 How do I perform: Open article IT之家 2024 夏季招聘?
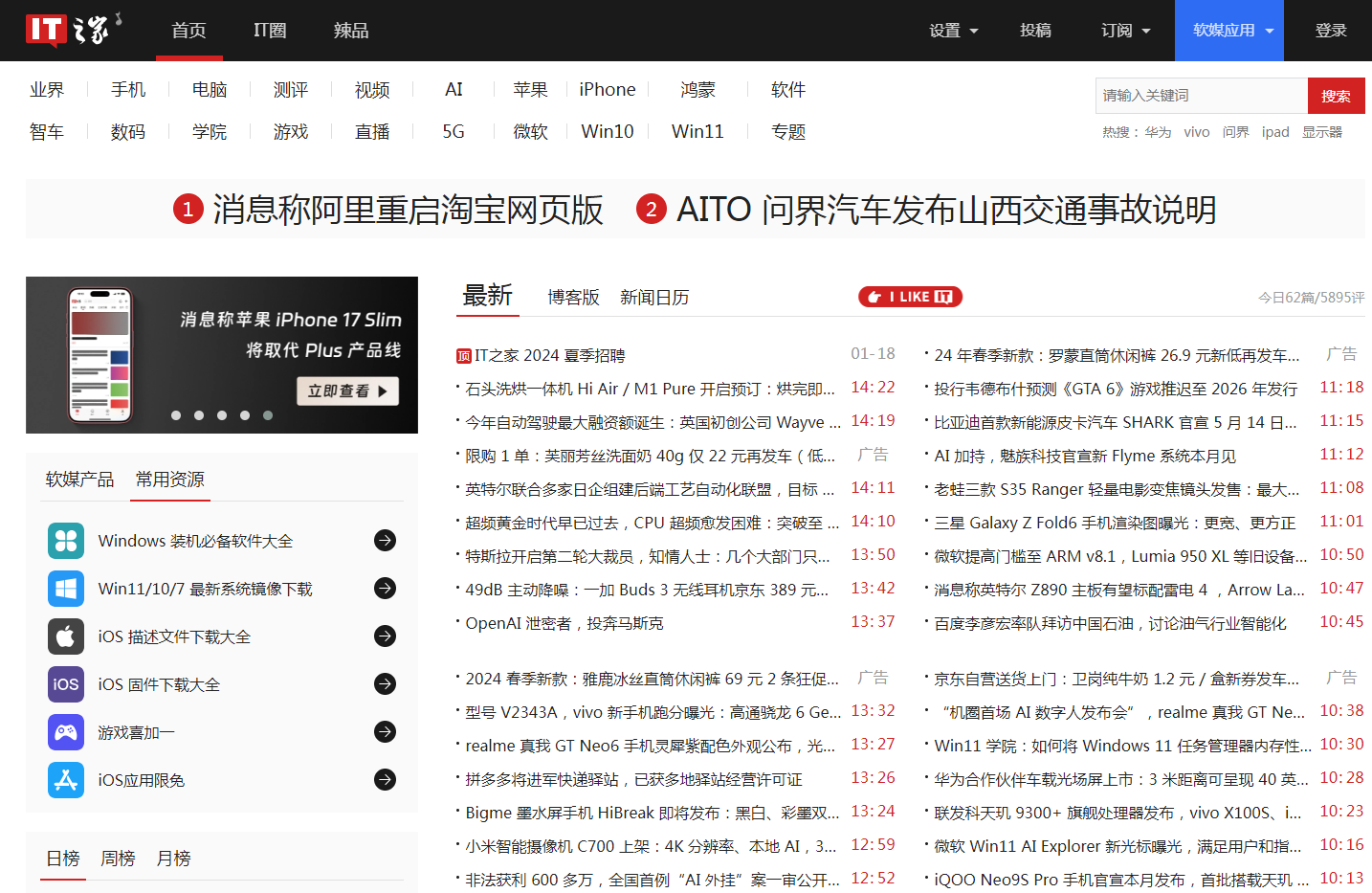[x=550, y=356]
